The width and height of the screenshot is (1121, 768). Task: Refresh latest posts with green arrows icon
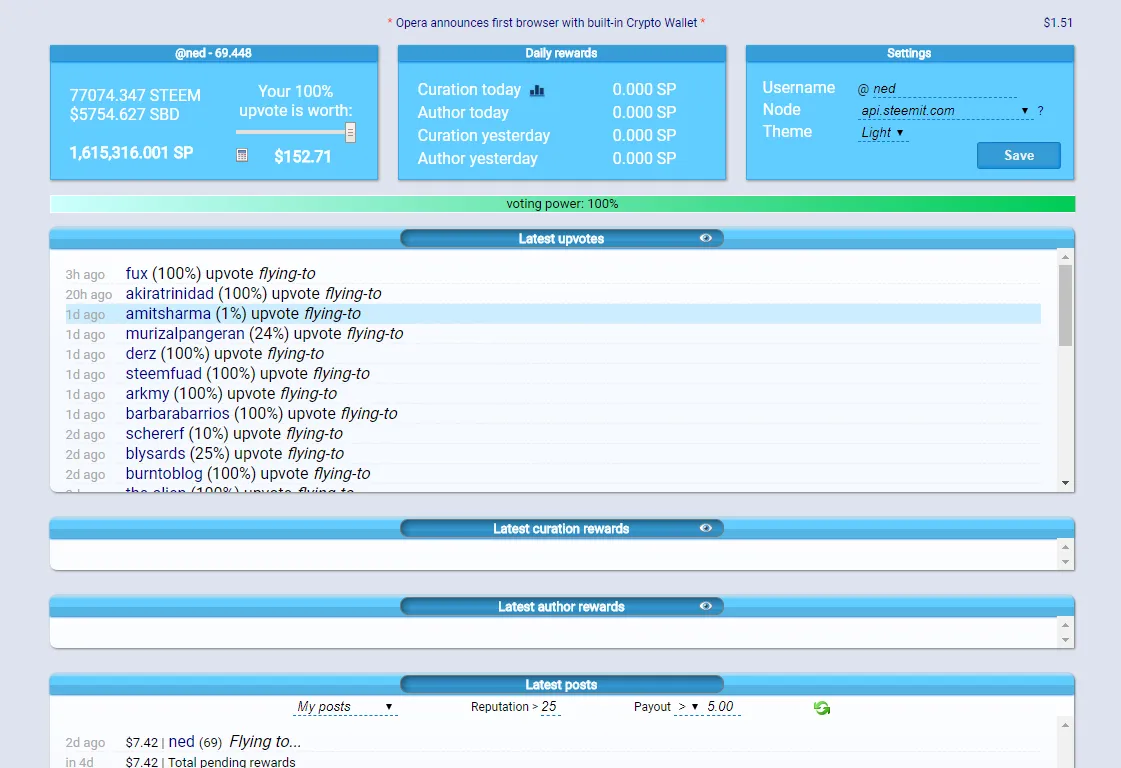click(x=821, y=707)
